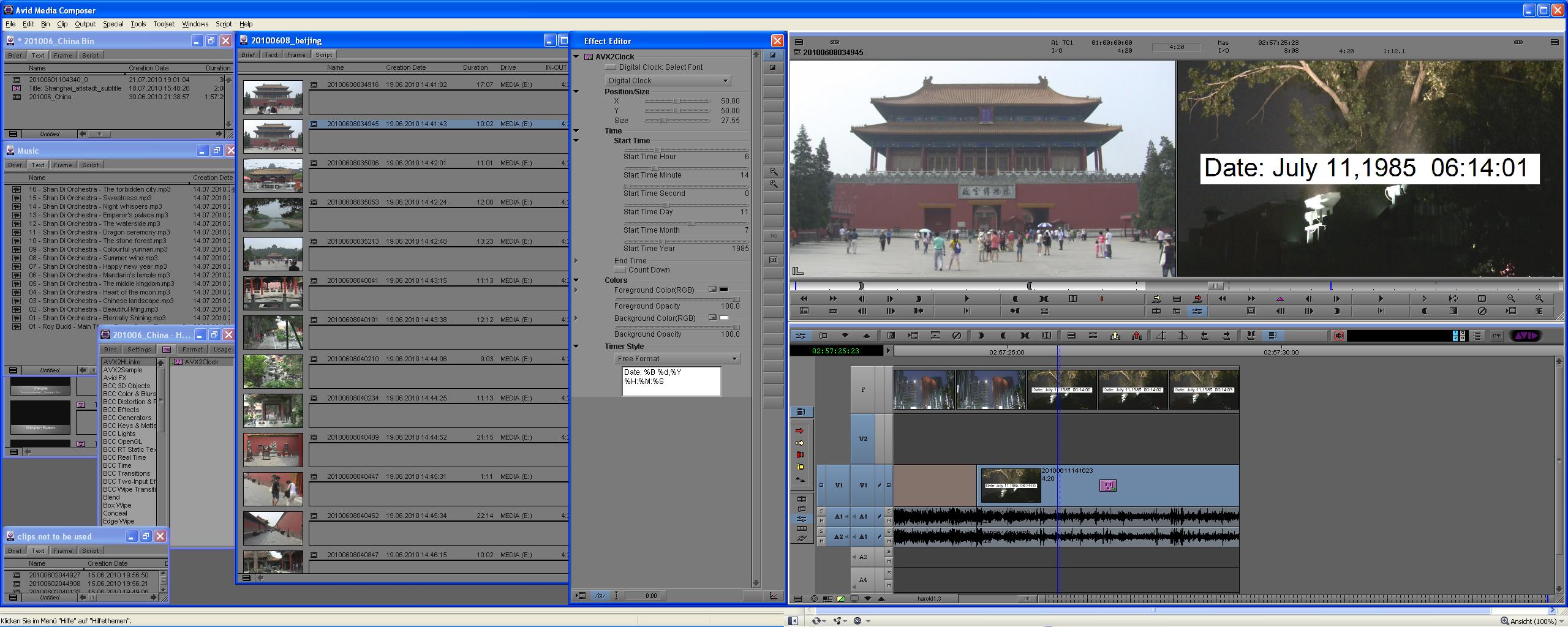1568x627 pixels.
Task: Click the red speaker audio mute icon
Action: pyautogui.click(x=1339, y=336)
